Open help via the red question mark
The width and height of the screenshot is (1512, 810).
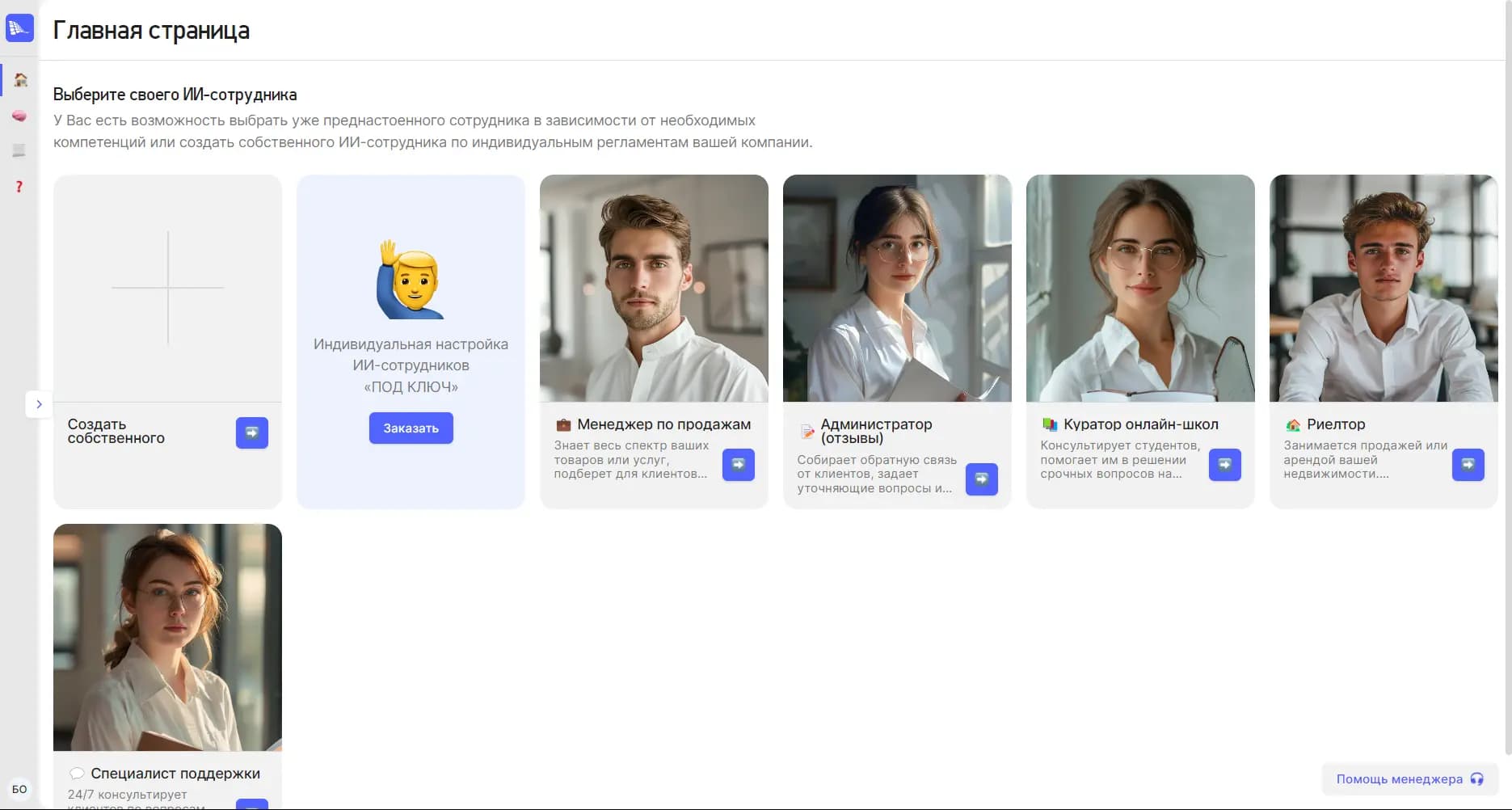19,187
